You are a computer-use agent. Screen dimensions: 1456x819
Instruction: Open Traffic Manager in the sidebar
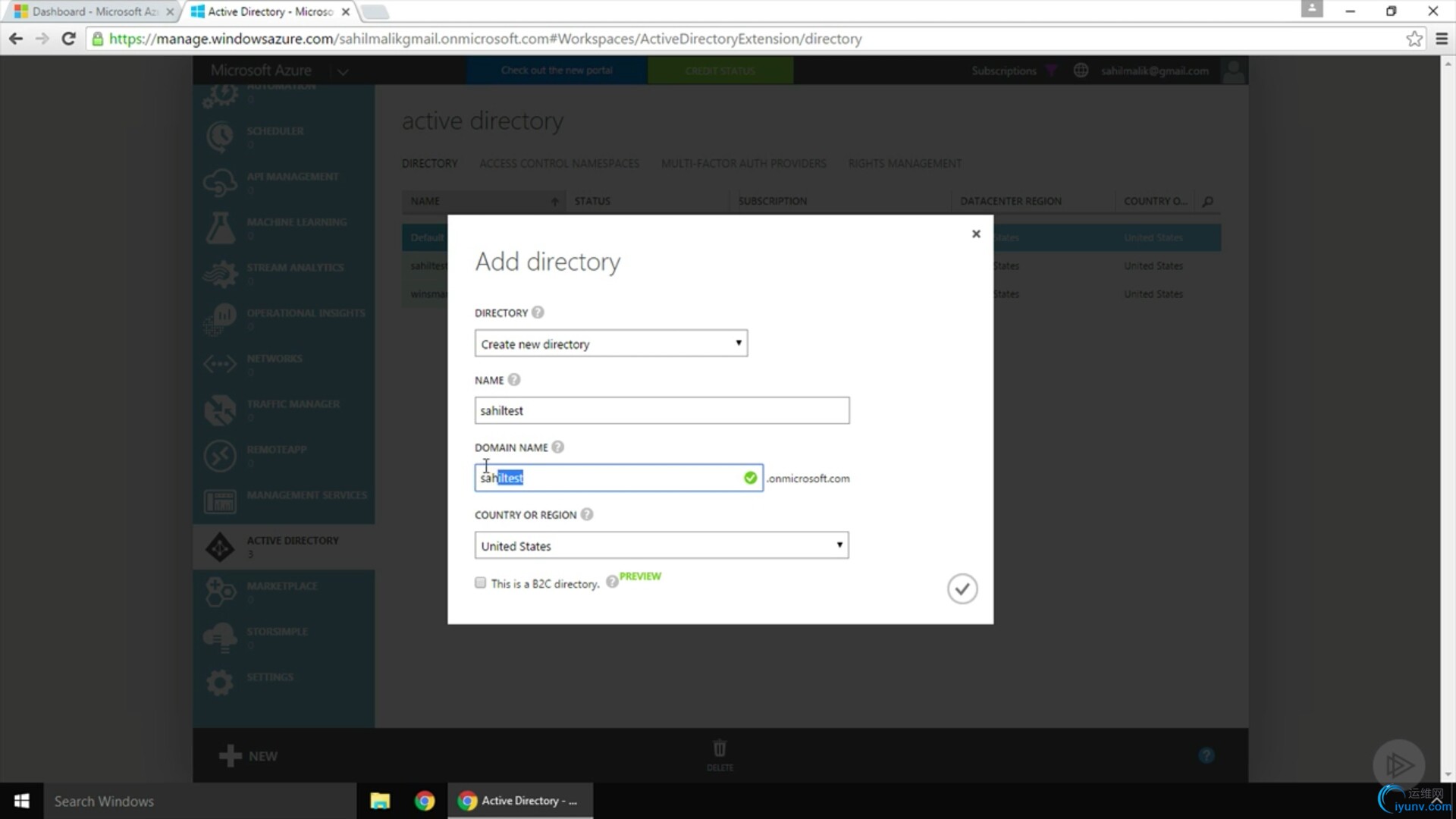pyautogui.click(x=284, y=409)
